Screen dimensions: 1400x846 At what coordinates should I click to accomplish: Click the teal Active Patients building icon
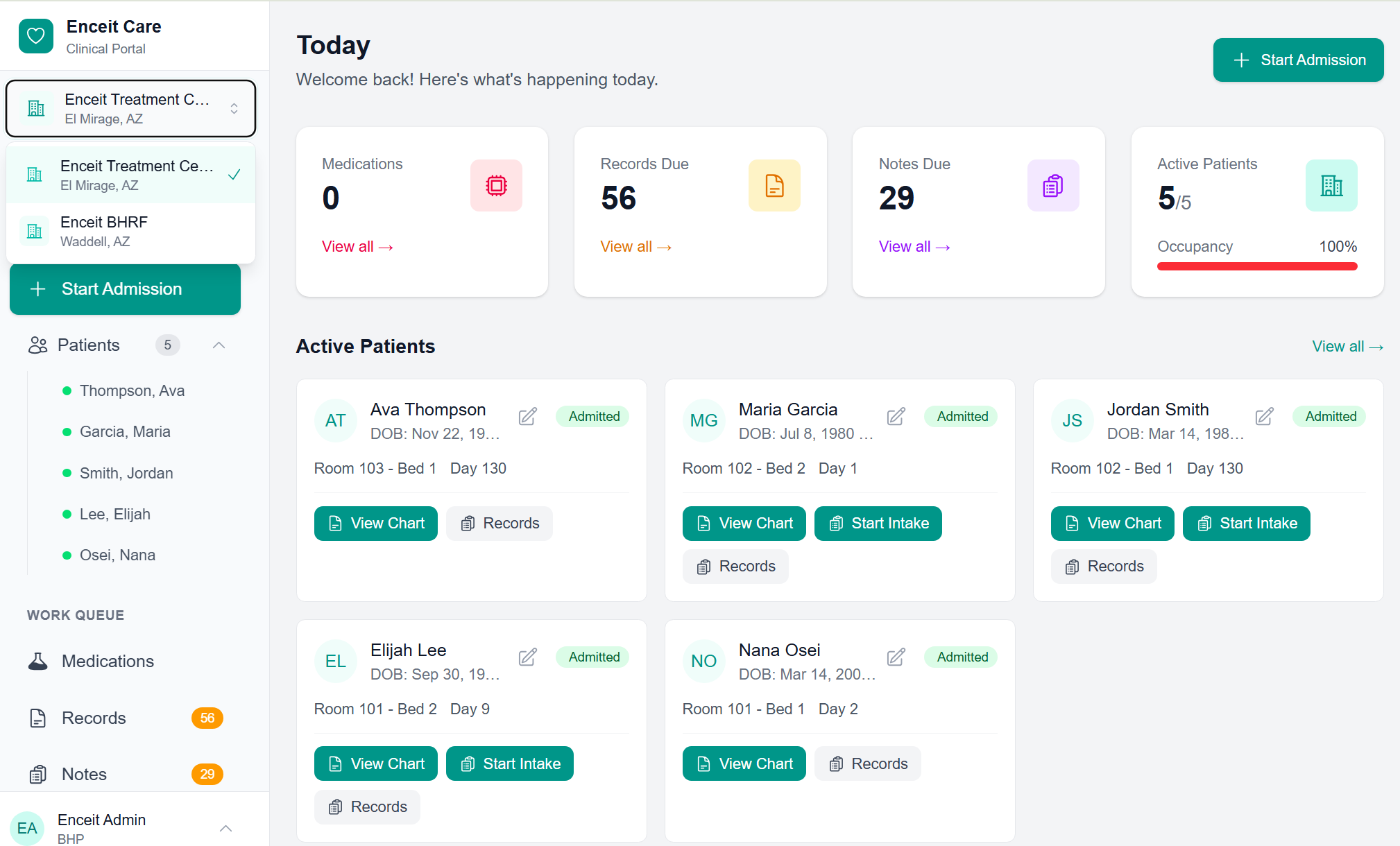click(x=1331, y=185)
